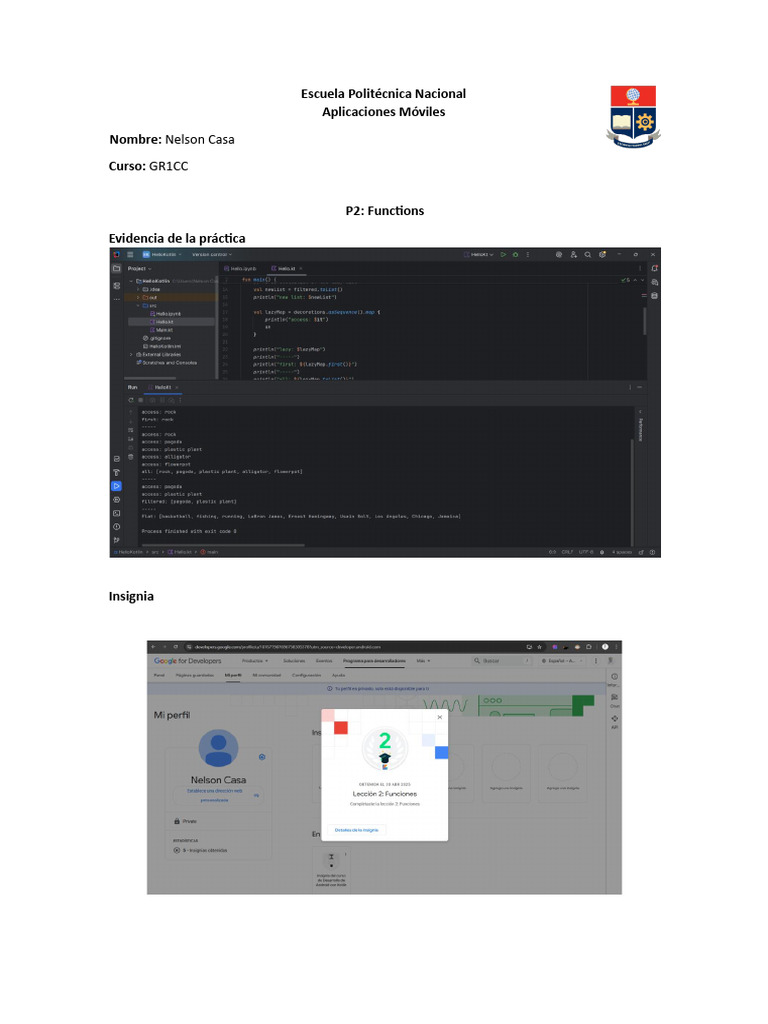
Task: Open the Soluciones nav link
Action: coord(294,661)
